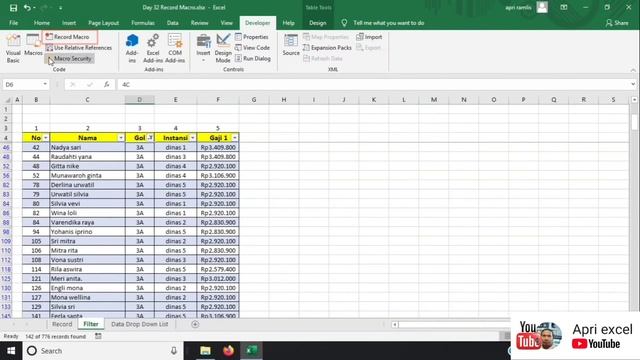Open the Nama column filter dropdown
The height and width of the screenshot is (360, 640).
click(x=121, y=138)
